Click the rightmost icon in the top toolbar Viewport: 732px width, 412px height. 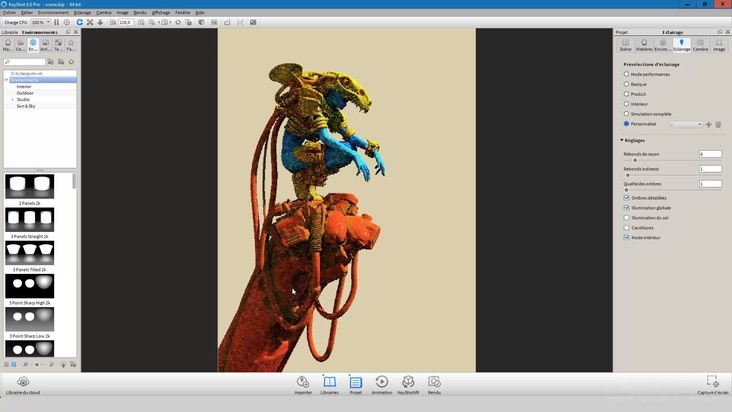click(253, 22)
